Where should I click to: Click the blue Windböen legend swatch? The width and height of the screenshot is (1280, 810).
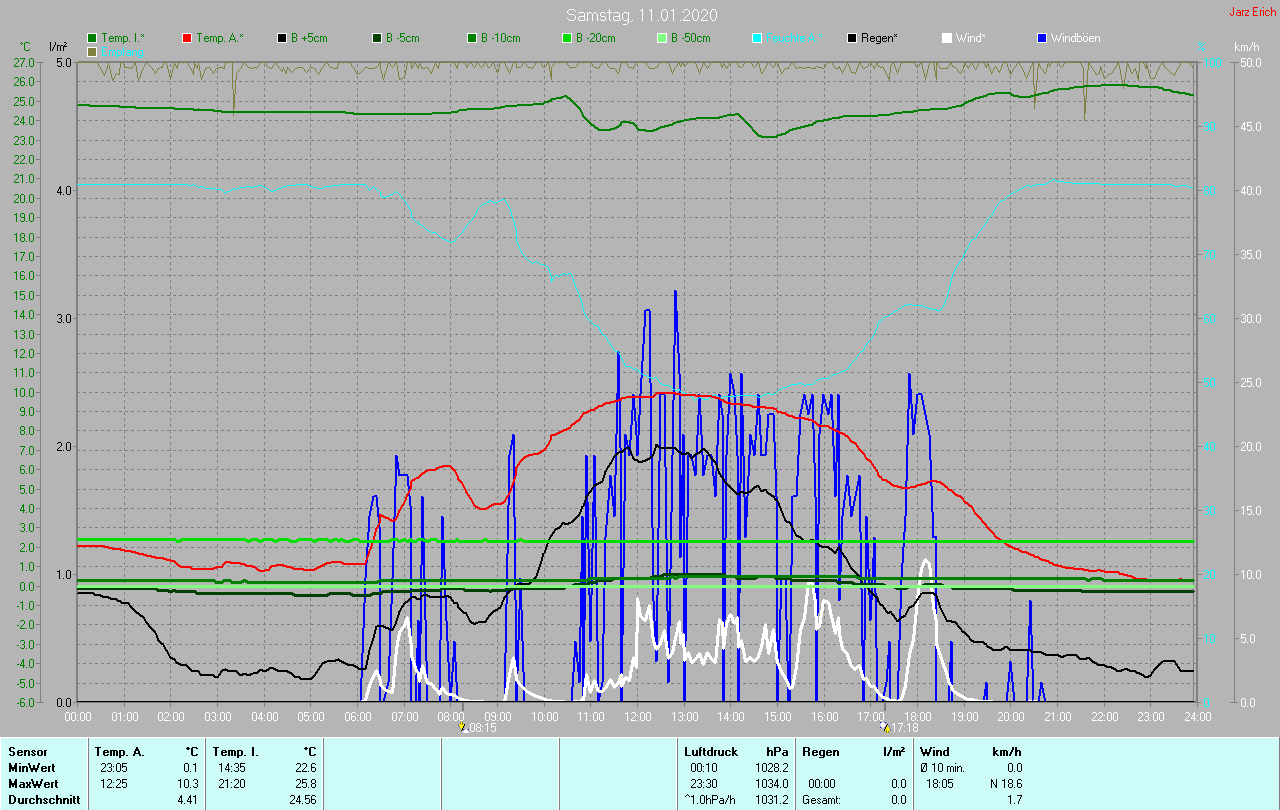1042,38
